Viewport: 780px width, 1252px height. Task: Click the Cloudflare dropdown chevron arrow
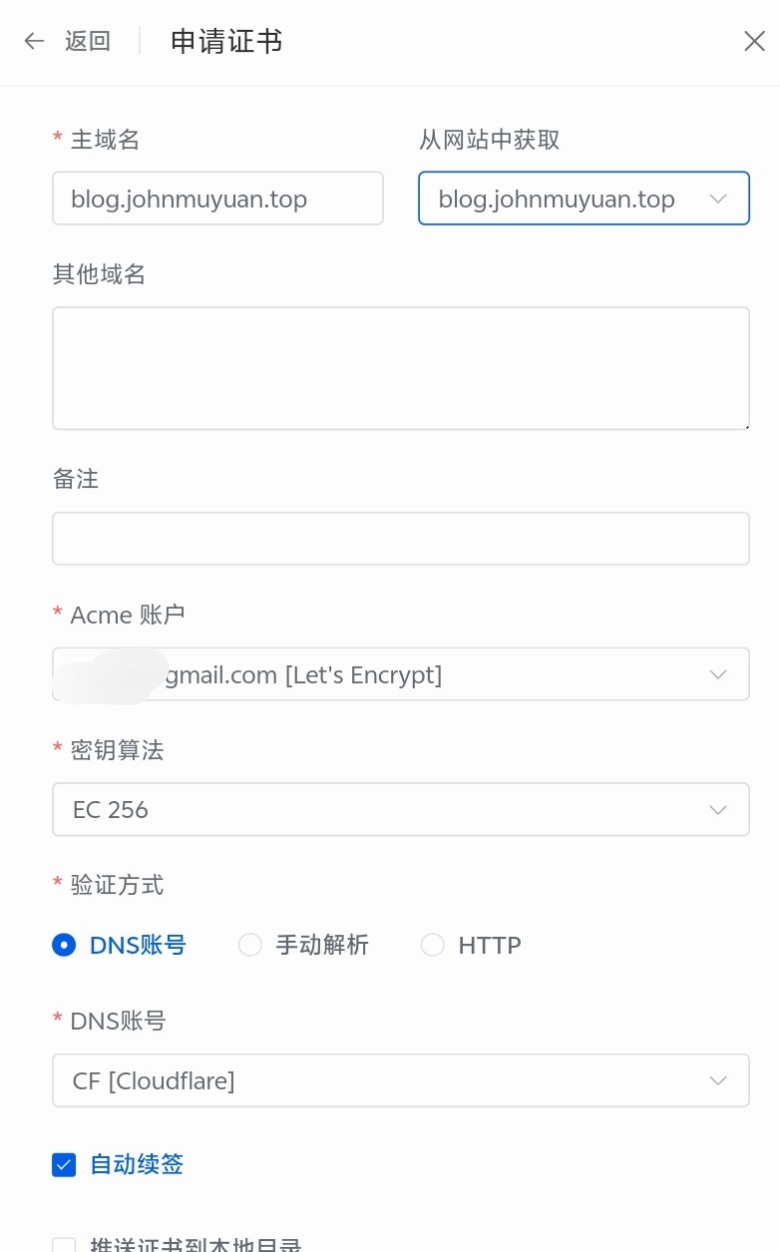pos(718,1080)
